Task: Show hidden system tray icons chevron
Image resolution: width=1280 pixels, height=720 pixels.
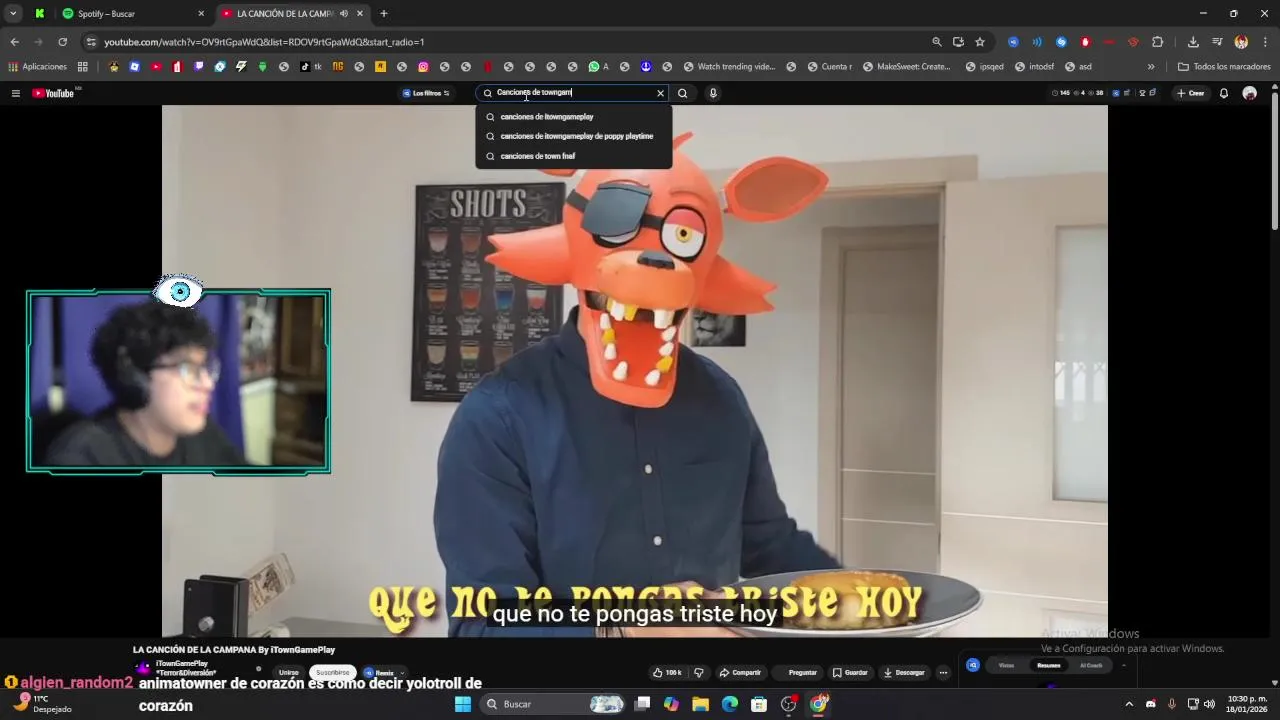Action: 1129,704
